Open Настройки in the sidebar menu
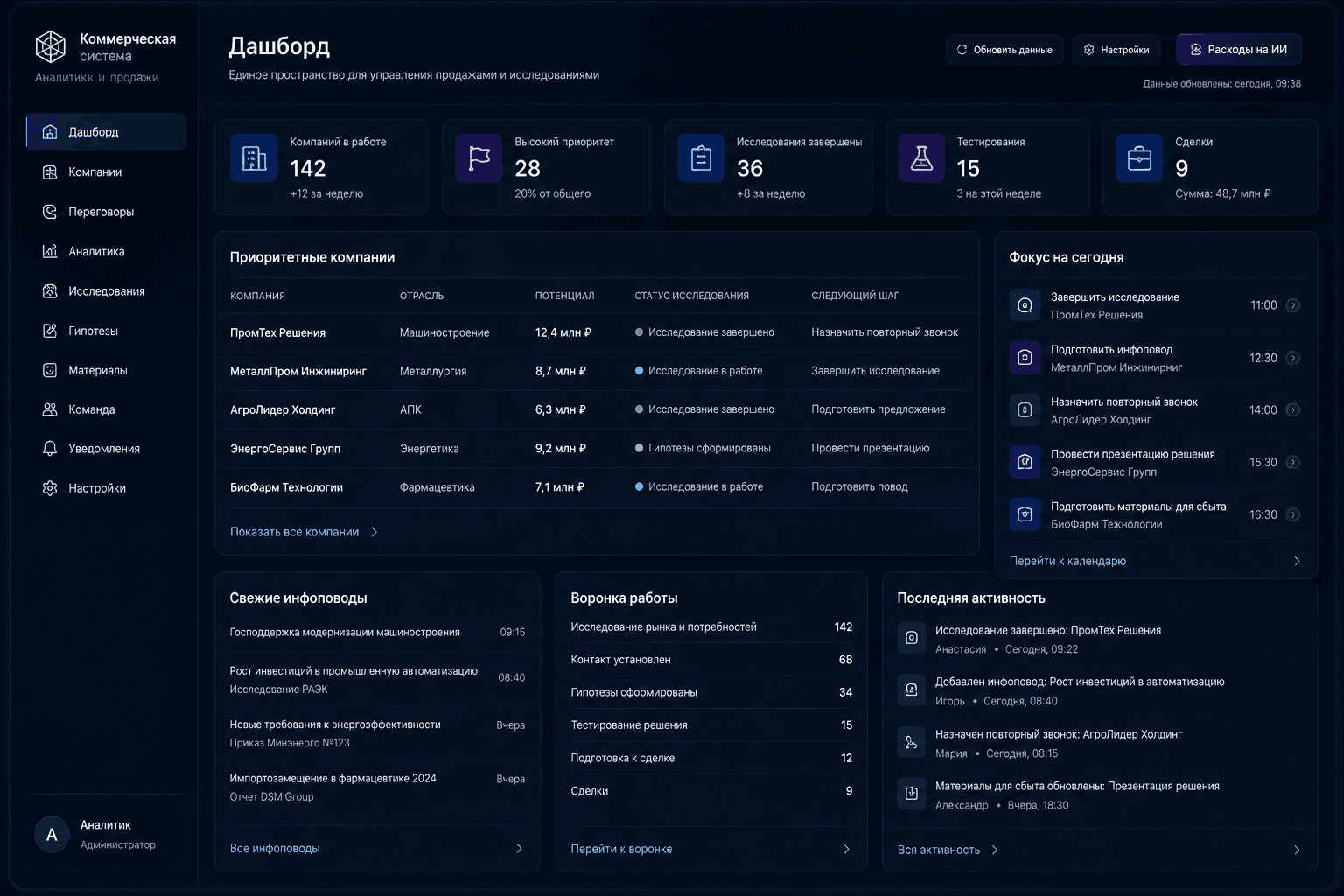The width and height of the screenshot is (1344, 896). 106,488
